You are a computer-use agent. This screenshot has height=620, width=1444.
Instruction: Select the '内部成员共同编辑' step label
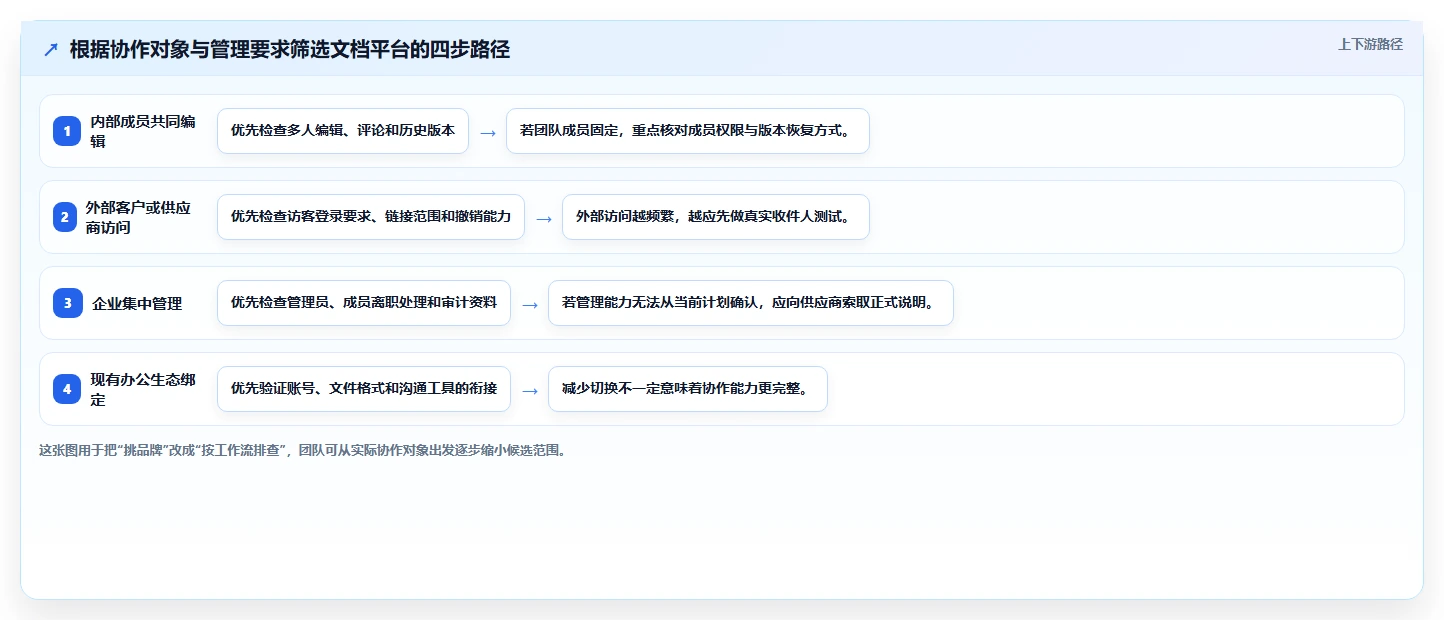(143, 131)
